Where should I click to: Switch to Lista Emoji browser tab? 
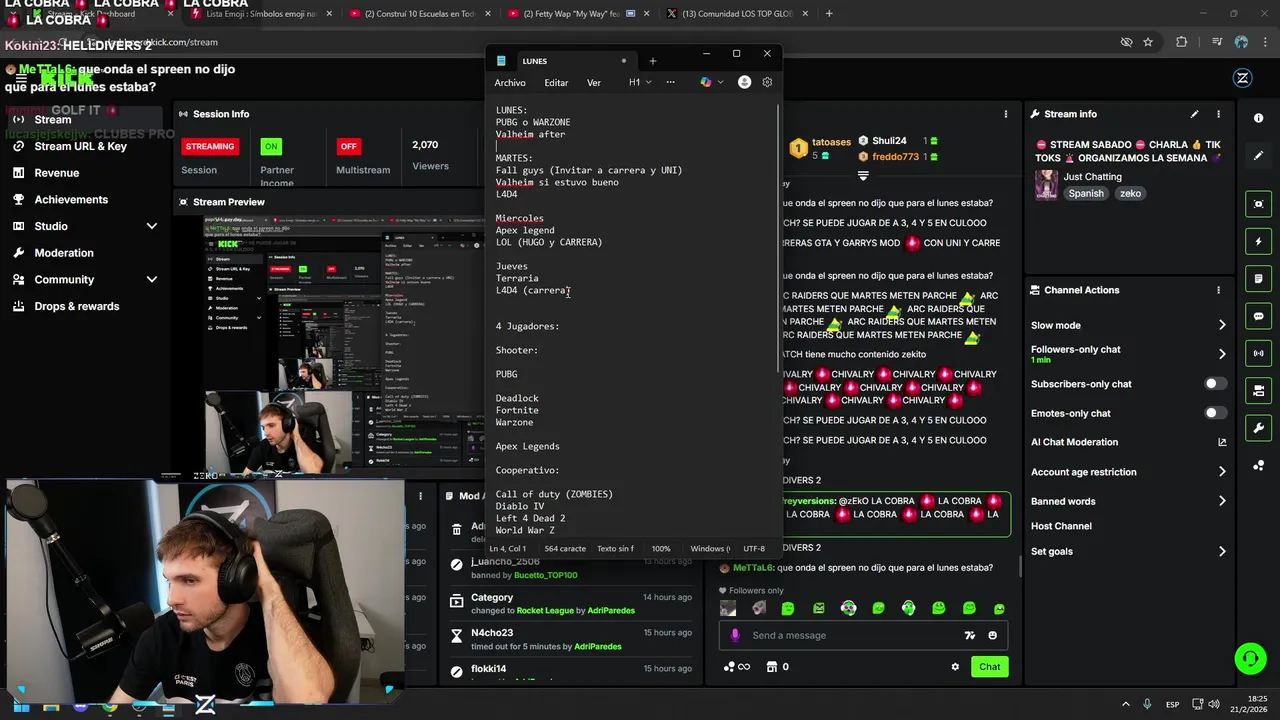pos(262,14)
